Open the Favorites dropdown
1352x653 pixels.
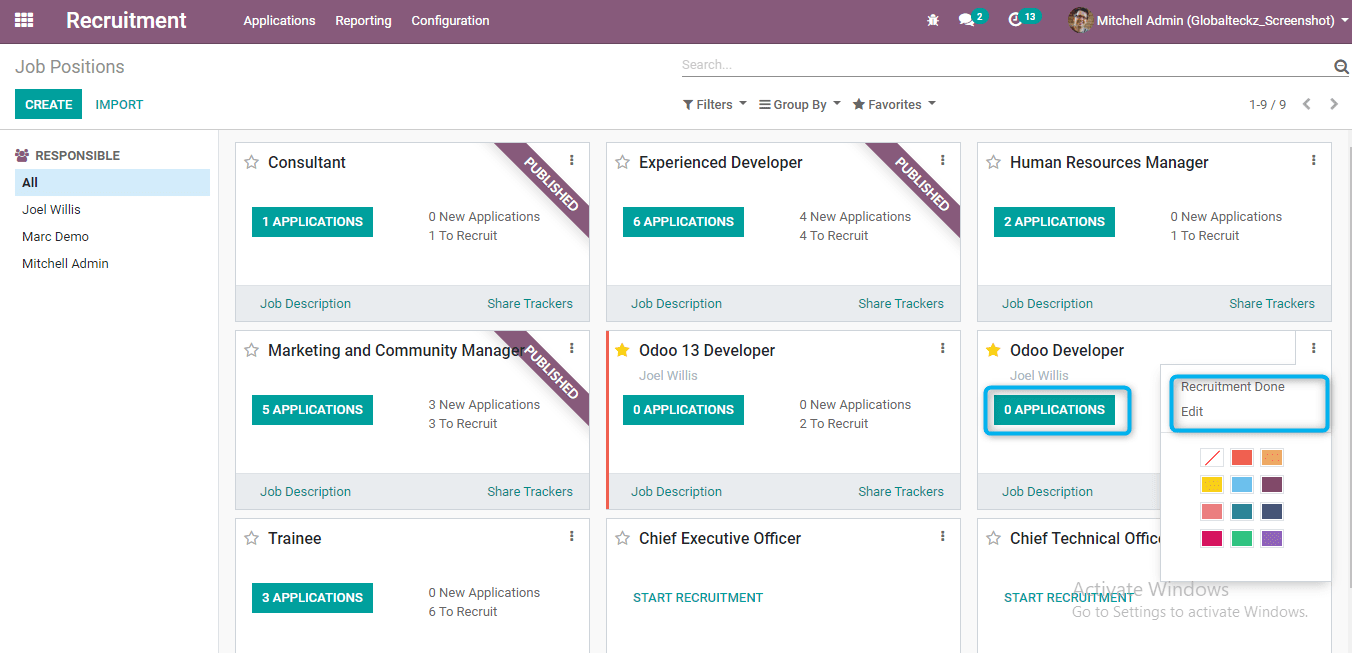point(892,104)
